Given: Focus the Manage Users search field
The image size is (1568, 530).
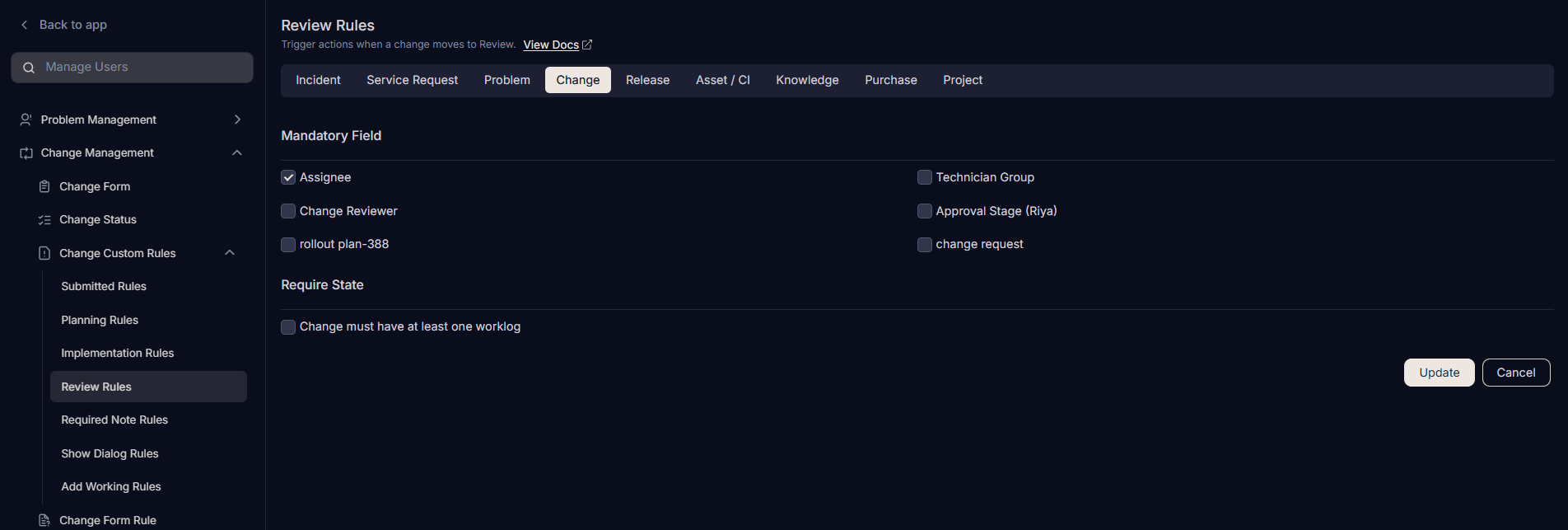Looking at the screenshot, I should click(132, 68).
